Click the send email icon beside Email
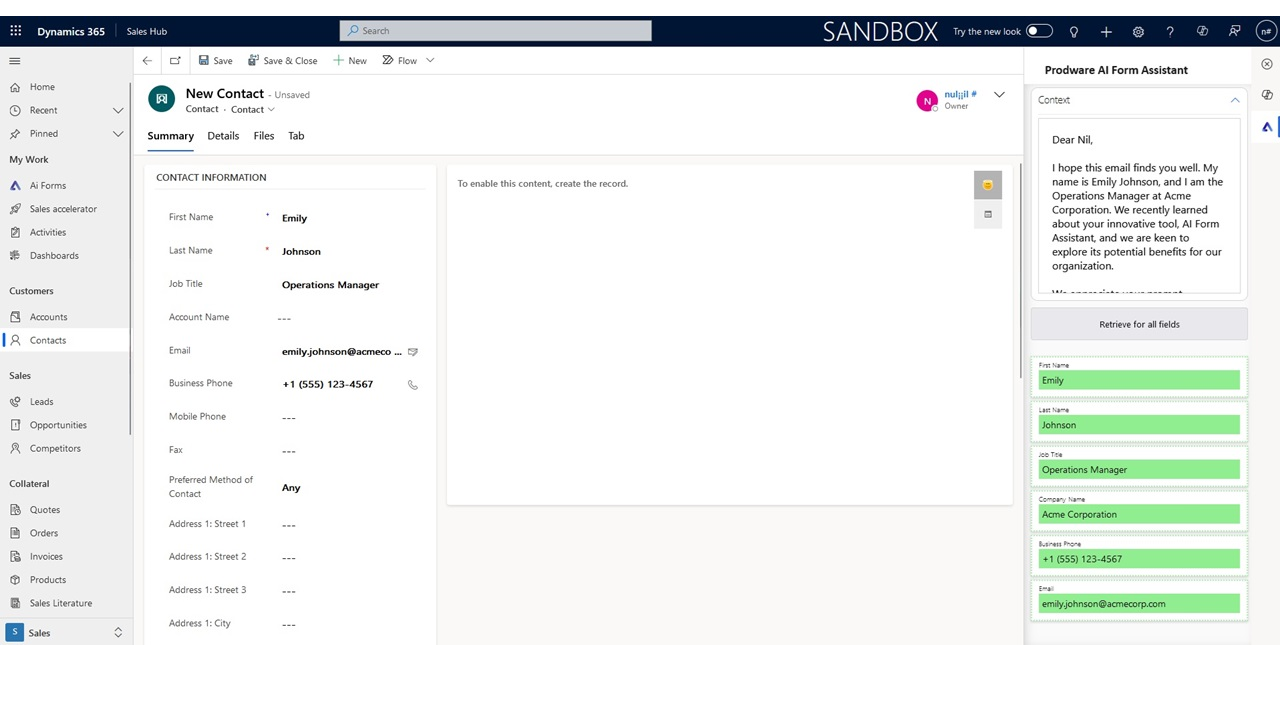 pos(413,352)
